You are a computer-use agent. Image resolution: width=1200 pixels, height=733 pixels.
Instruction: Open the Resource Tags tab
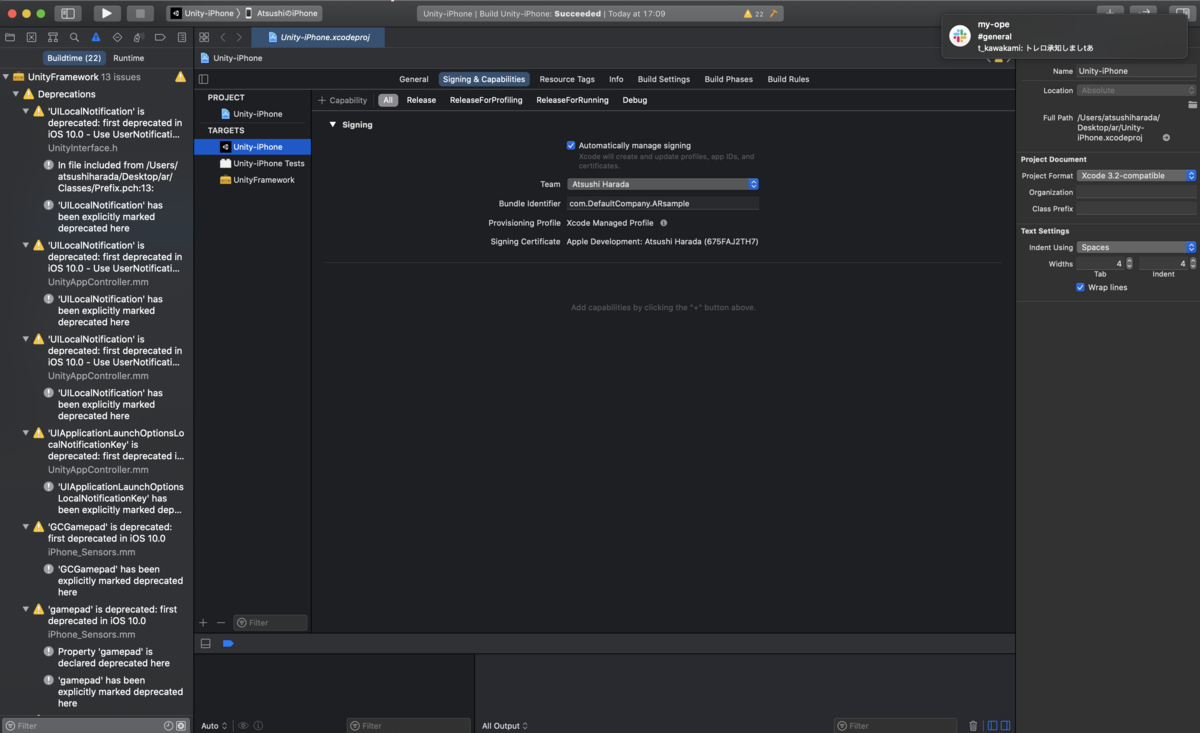click(567, 79)
